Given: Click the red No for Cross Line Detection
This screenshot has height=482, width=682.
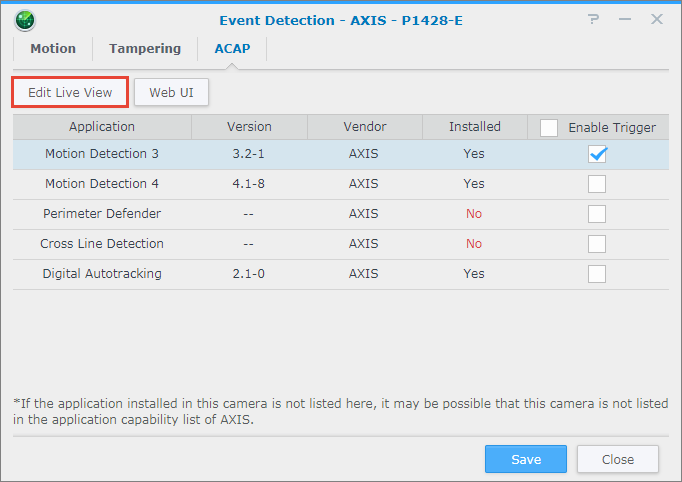Looking at the screenshot, I should coord(474,244).
